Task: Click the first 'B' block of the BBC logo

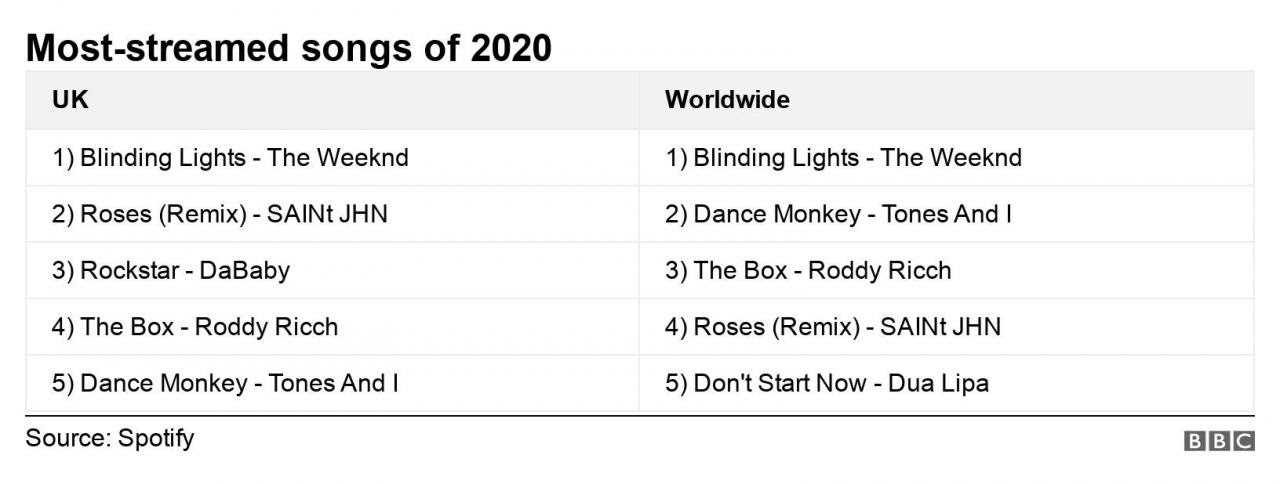Action: [1195, 442]
